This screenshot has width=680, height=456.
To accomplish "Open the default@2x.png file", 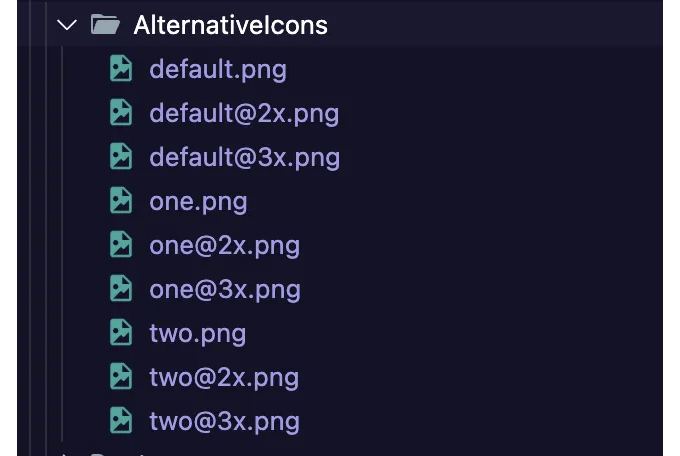I will [244, 114].
